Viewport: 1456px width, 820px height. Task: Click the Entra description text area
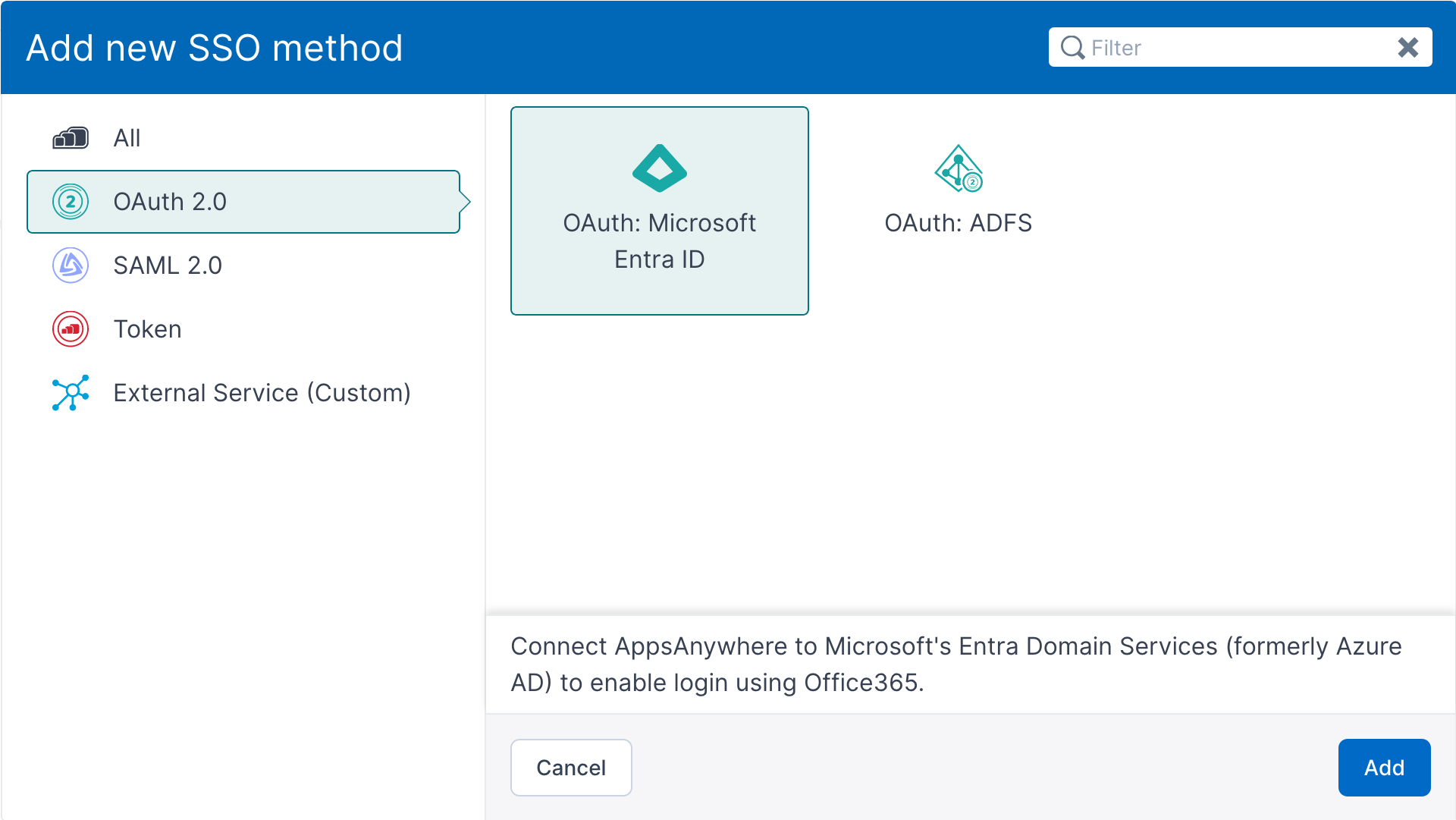click(955, 664)
